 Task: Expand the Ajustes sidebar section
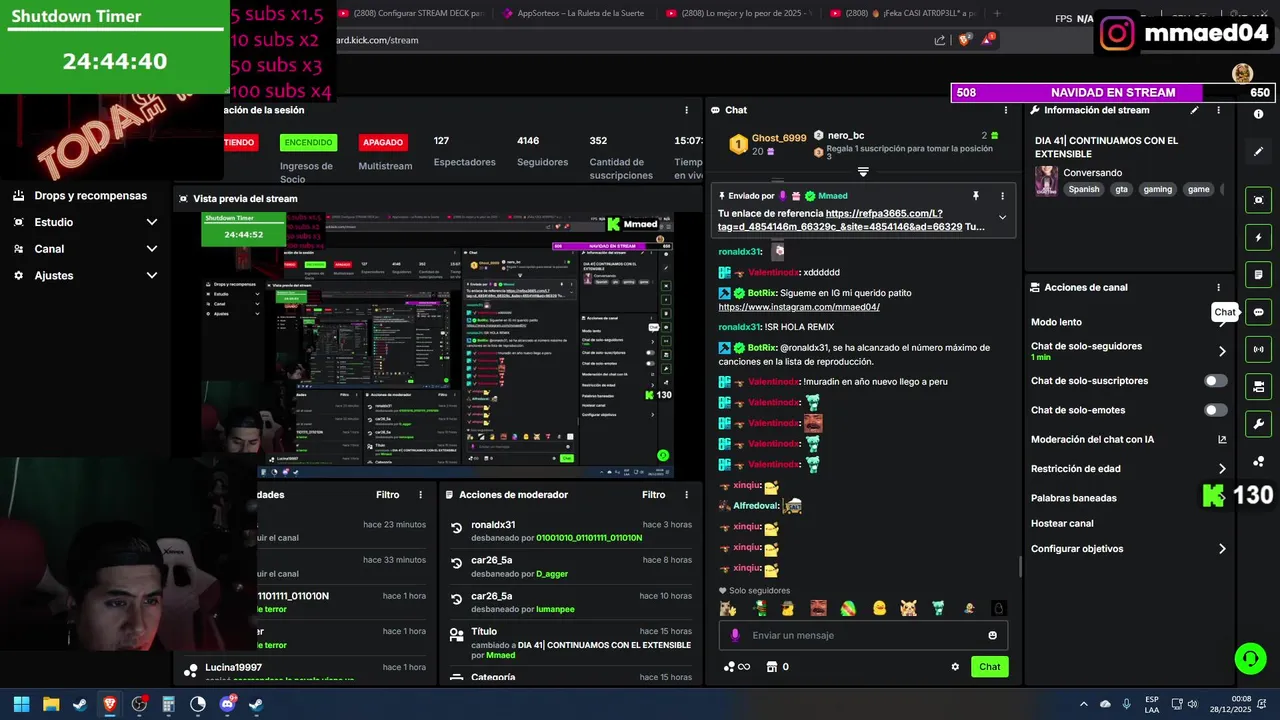[x=84, y=275]
